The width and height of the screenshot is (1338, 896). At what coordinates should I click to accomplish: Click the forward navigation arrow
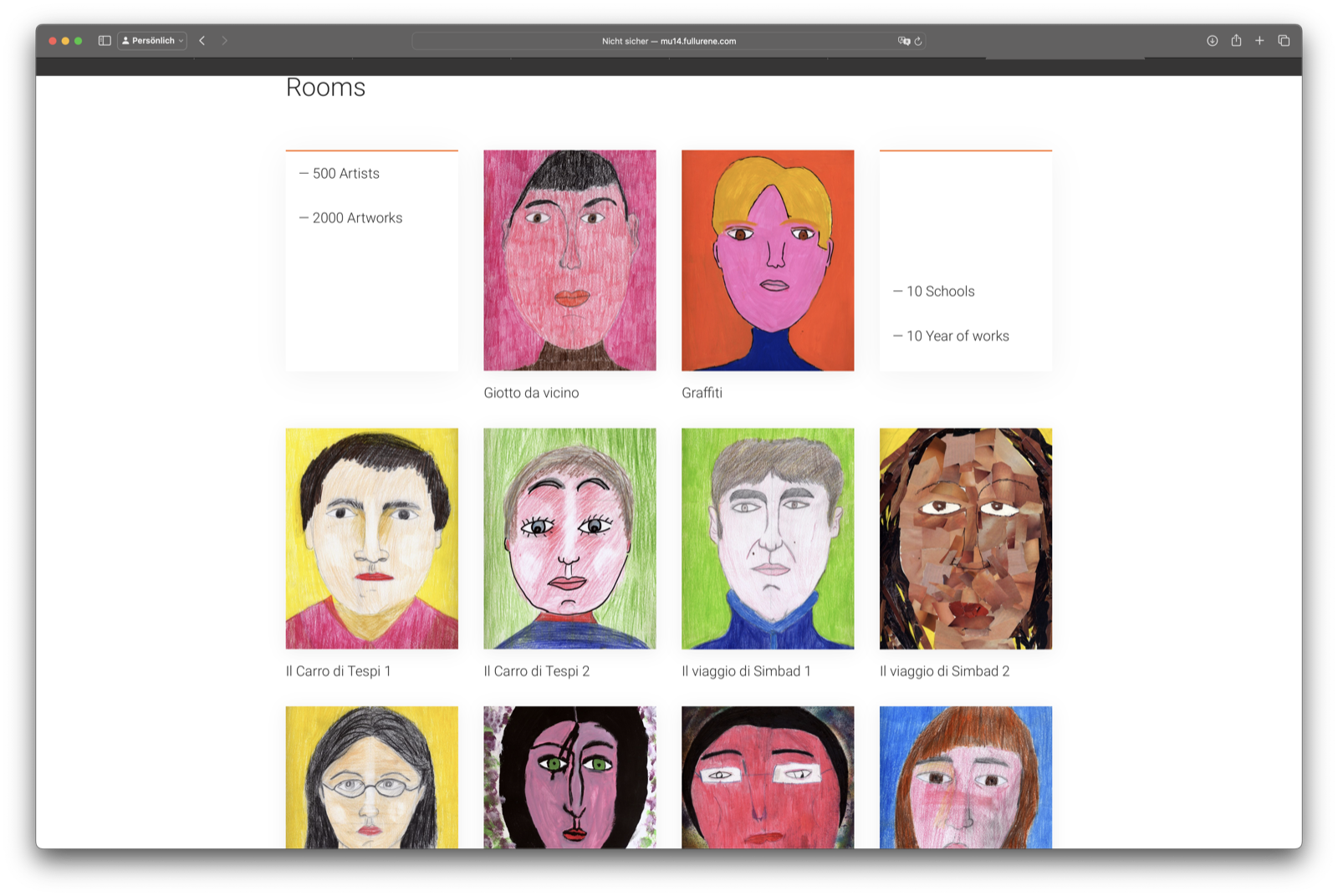[x=224, y=40]
